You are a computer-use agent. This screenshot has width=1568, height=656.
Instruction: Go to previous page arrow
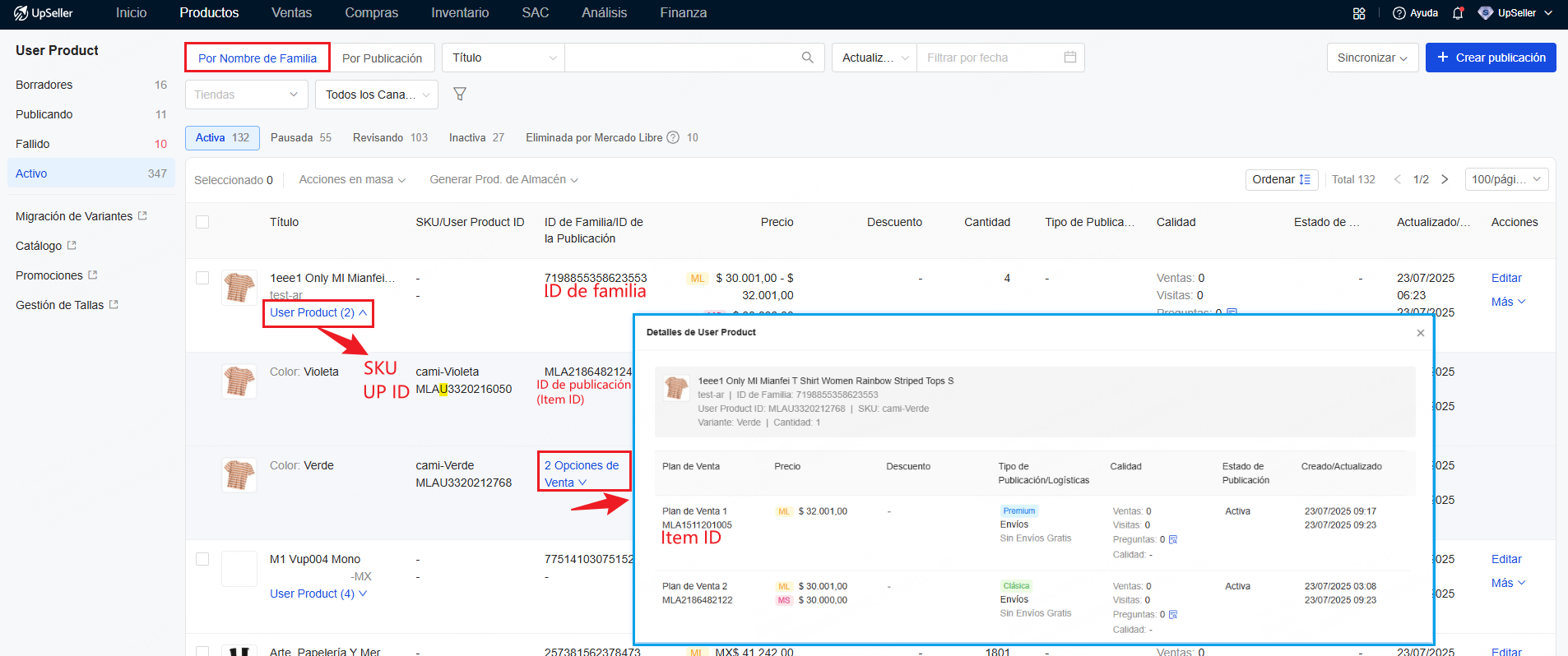[1397, 179]
